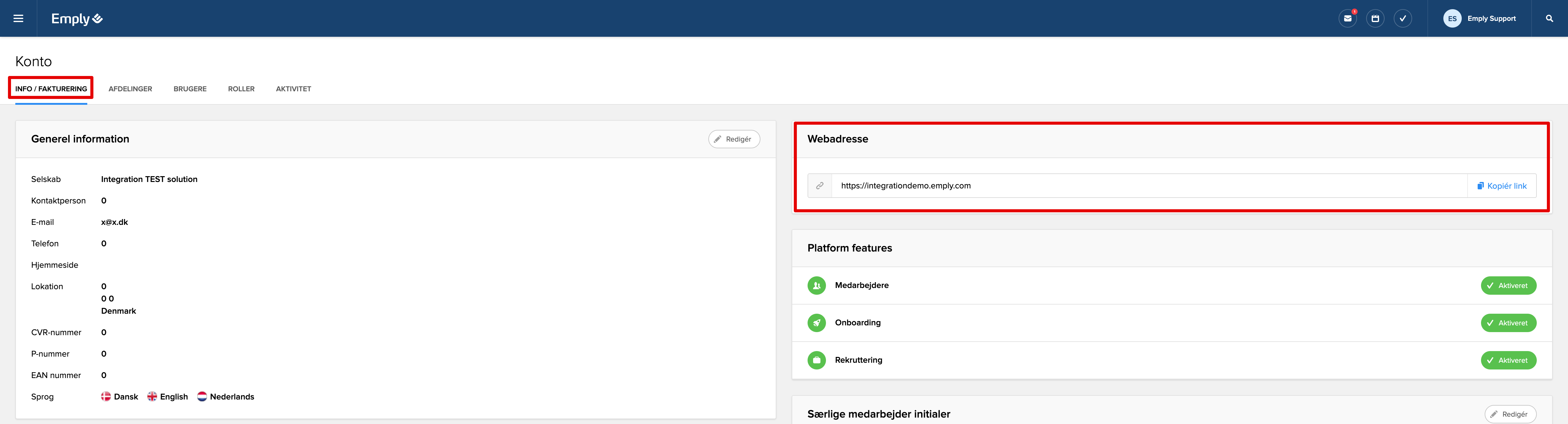
Task: Open the tasks checkmark icon
Action: [1402, 18]
